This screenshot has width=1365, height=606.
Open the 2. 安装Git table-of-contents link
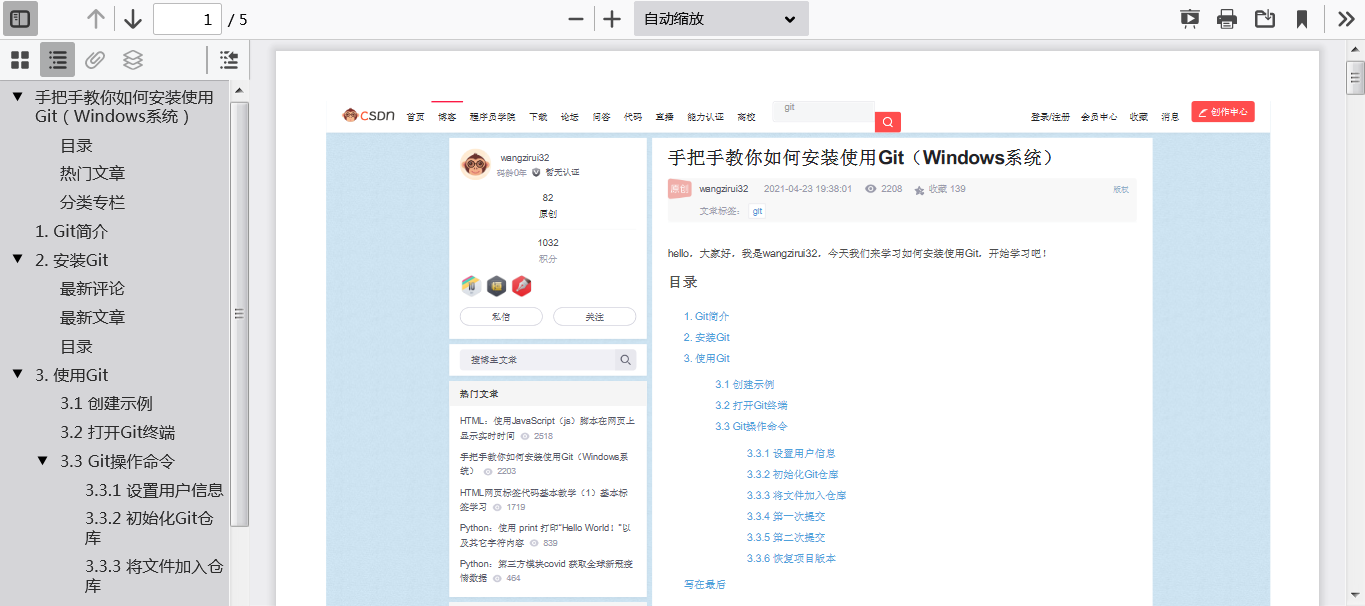click(706, 337)
